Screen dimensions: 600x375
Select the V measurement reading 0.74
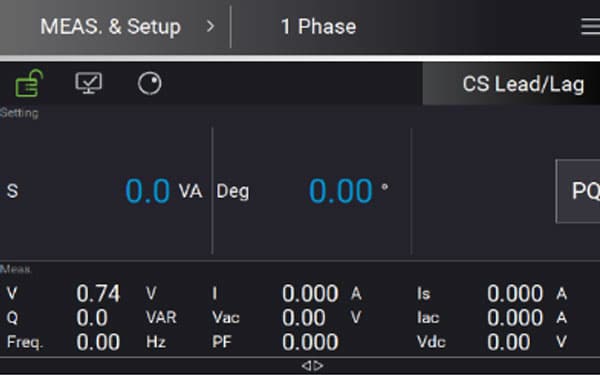(x=98, y=294)
